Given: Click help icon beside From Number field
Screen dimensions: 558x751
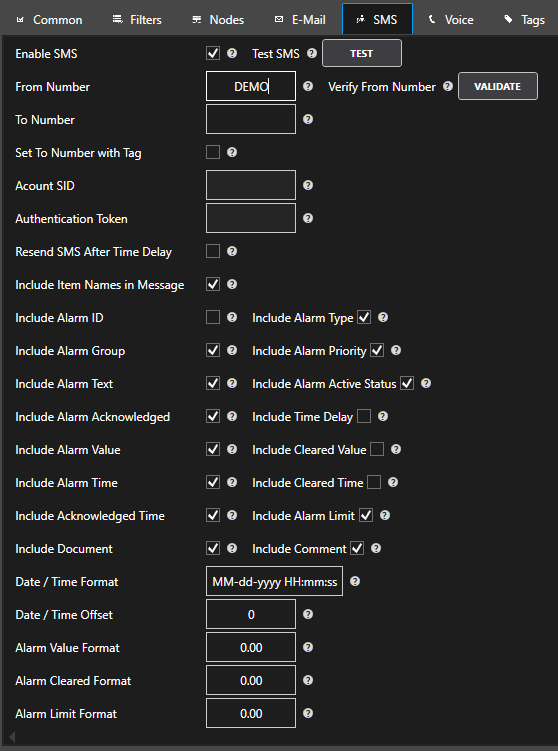Looking at the screenshot, I should [308, 86].
